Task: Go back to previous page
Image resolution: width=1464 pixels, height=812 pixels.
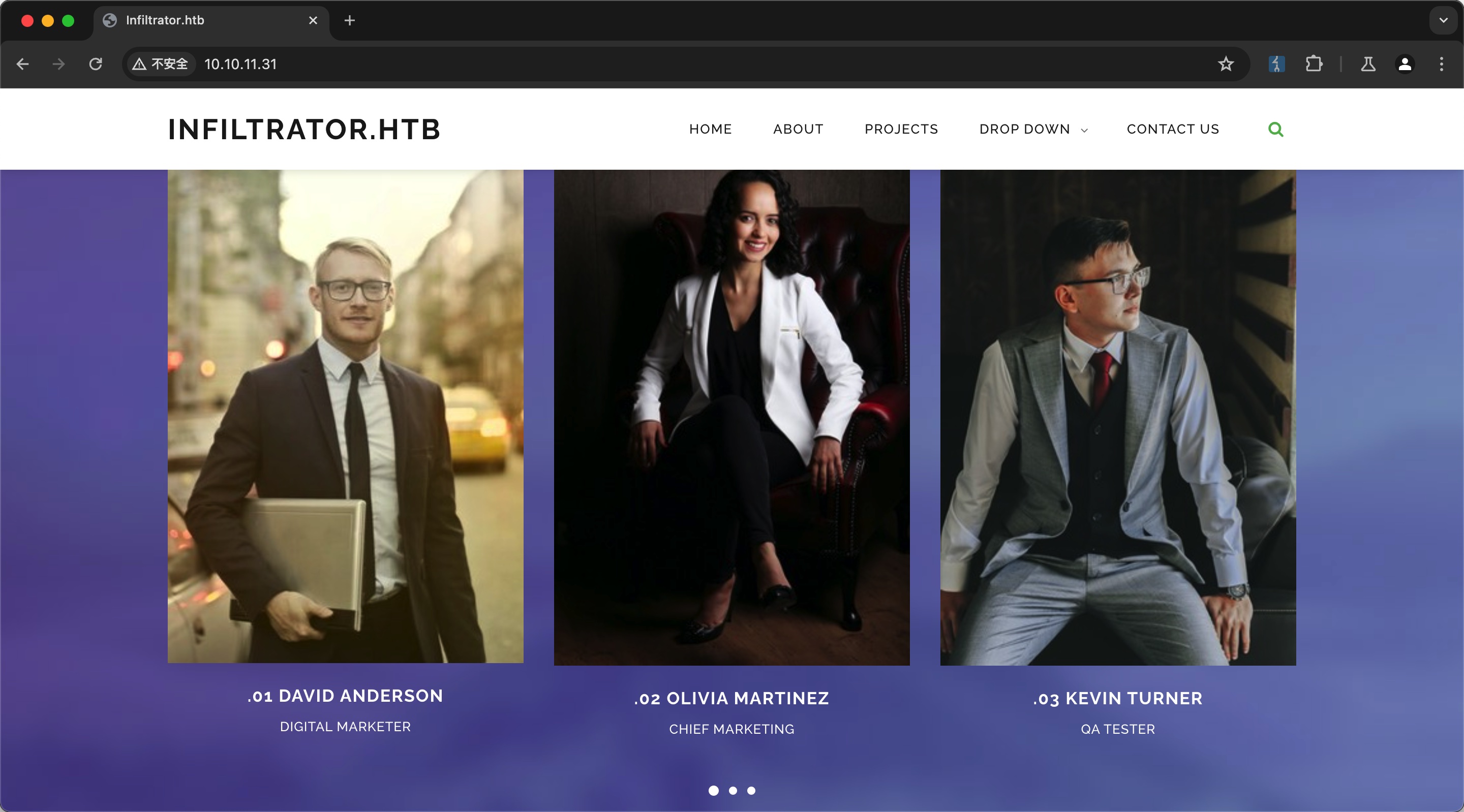Action: click(23, 64)
